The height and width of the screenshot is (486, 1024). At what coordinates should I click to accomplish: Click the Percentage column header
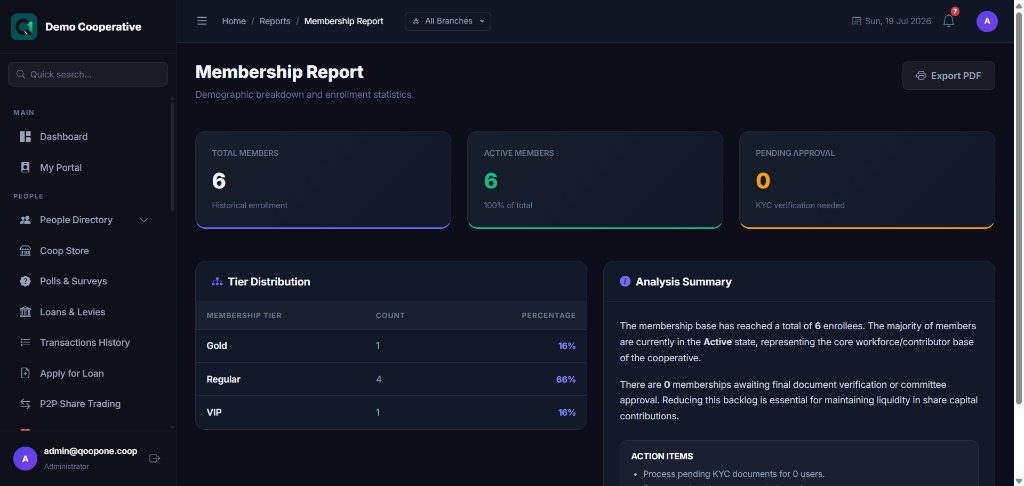549,316
